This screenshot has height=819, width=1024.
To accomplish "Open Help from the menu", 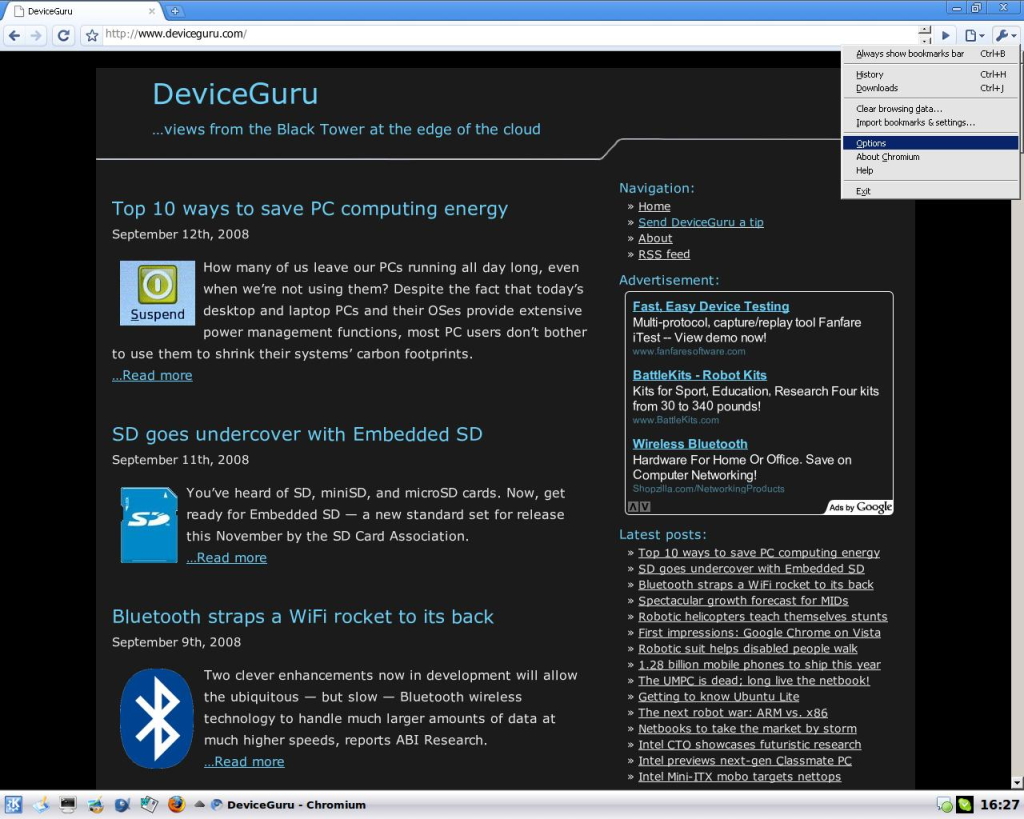I will [931, 170].
